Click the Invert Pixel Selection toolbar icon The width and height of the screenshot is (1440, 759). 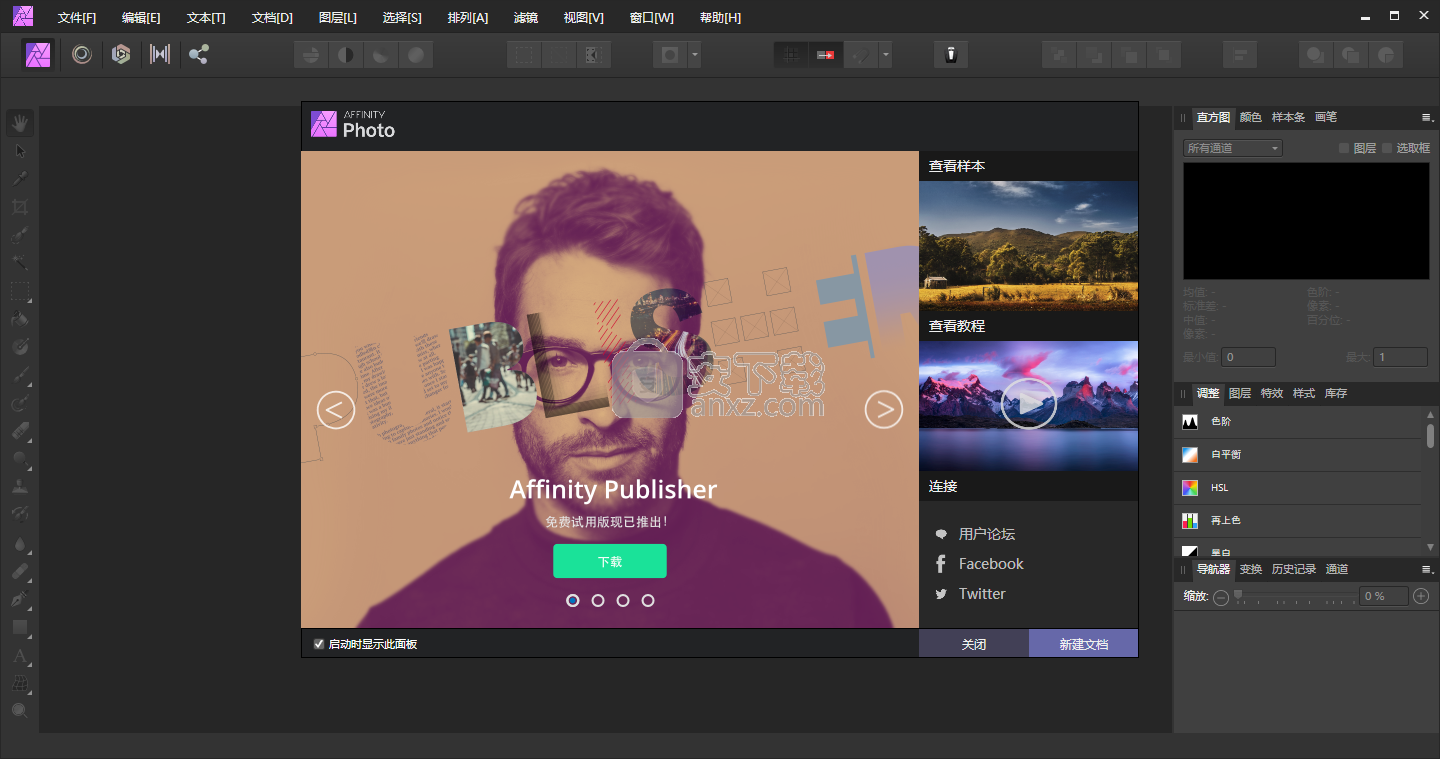(593, 55)
